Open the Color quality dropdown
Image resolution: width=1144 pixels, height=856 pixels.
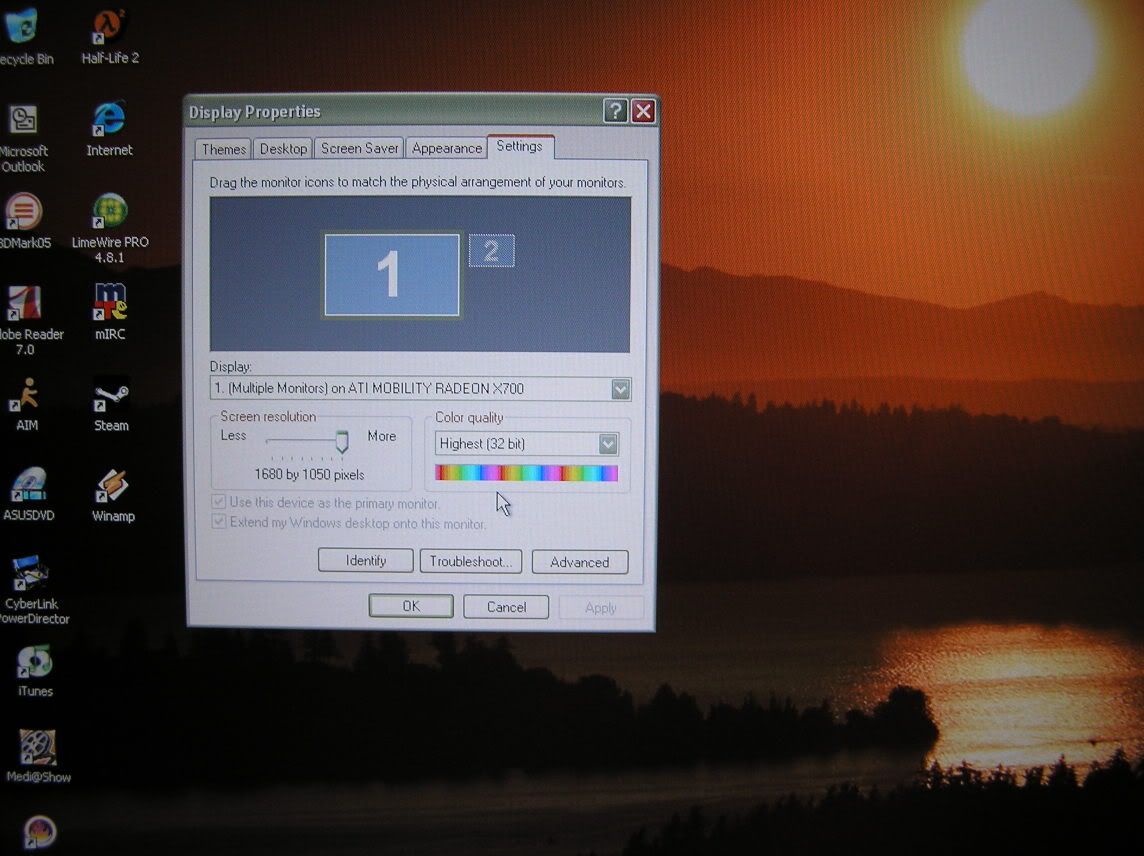[608, 443]
